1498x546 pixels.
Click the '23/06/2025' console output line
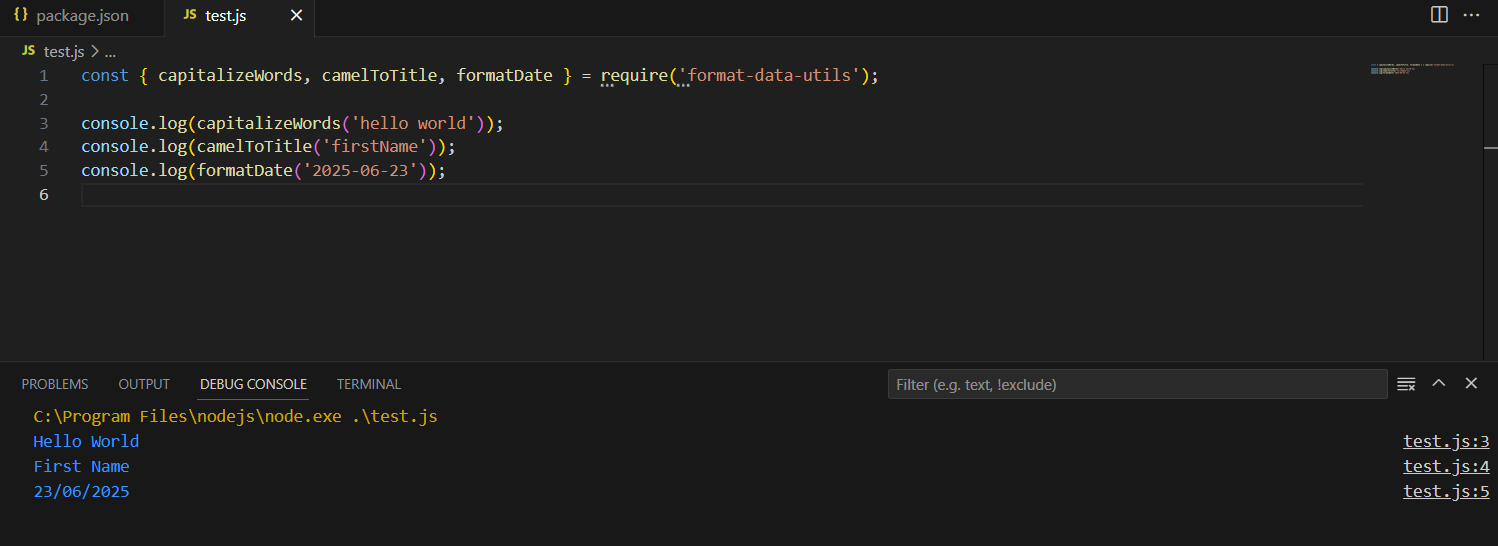point(81,491)
